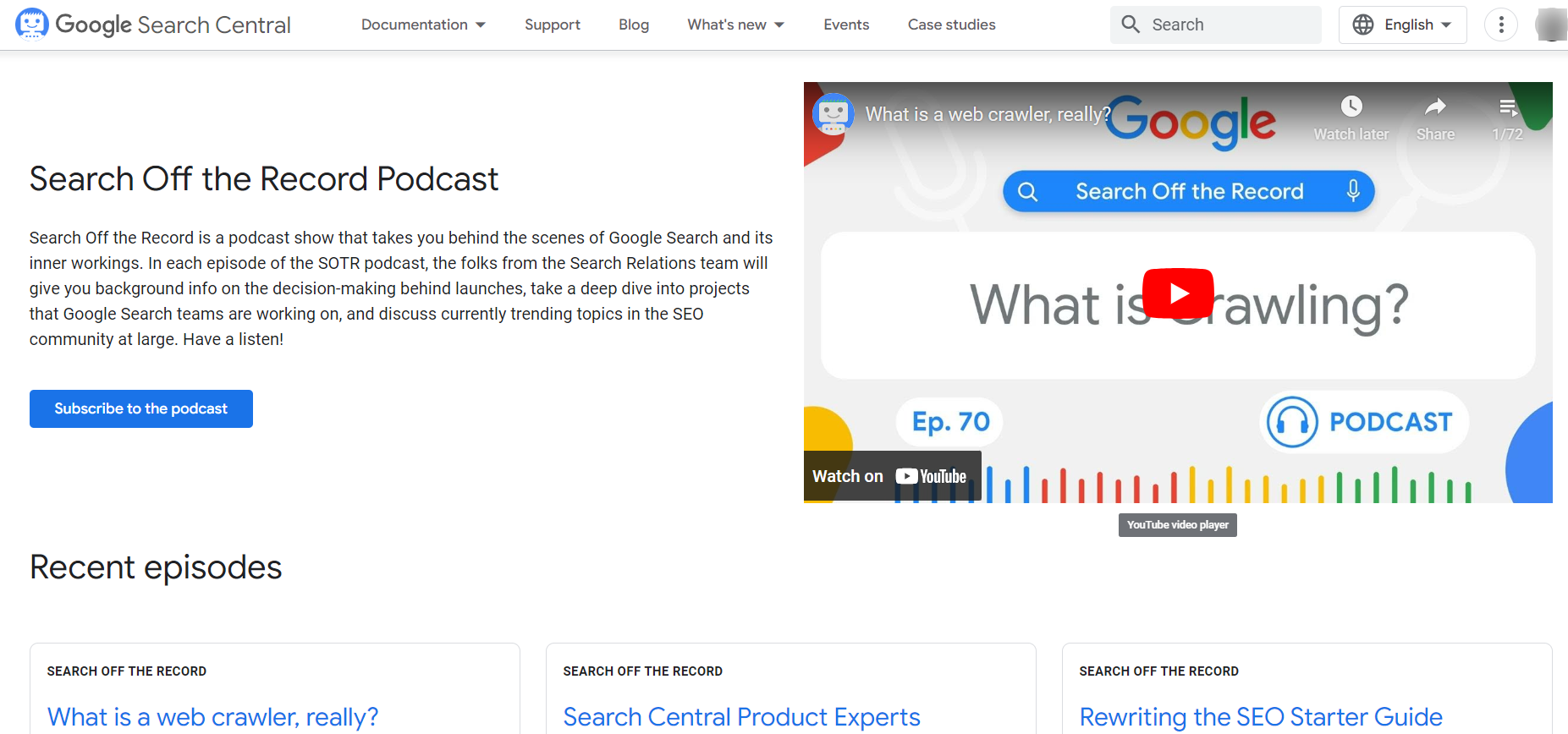1568x734 pixels.
Task: Open 'What is a web crawler, really?' episode card
Action: tap(212, 717)
